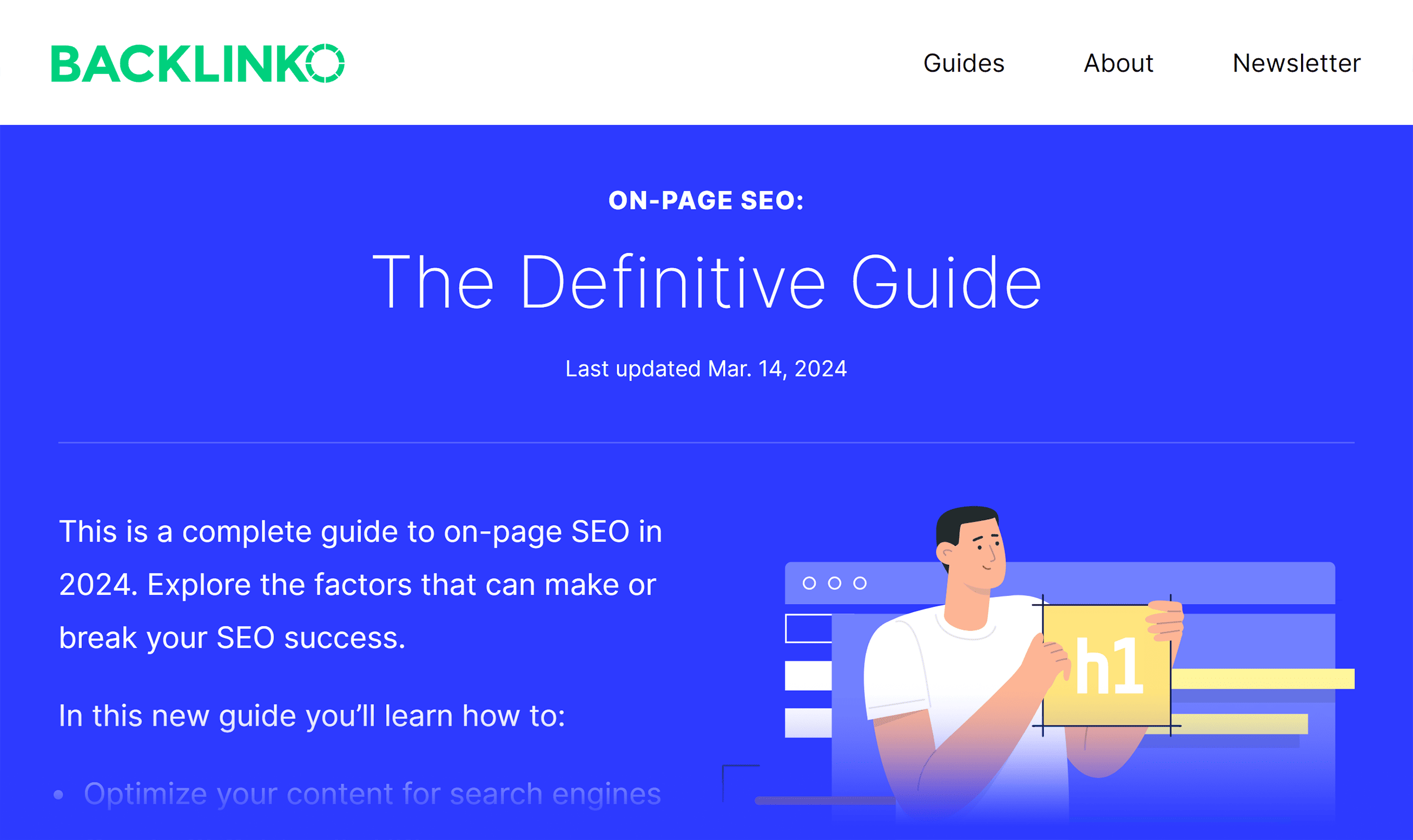The height and width of the screenshot is (840, 1413).
Task: Click the Backlinko logo
Action: [x=197, y=63]
